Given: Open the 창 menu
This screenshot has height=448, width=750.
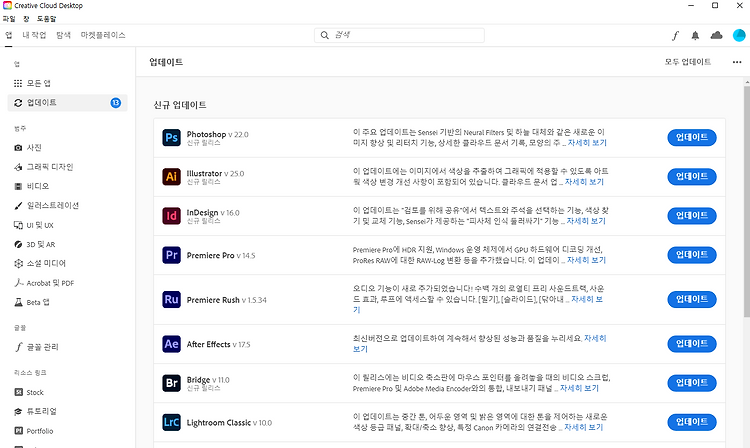Looking at the screenshot, I should tap(26, 19).
